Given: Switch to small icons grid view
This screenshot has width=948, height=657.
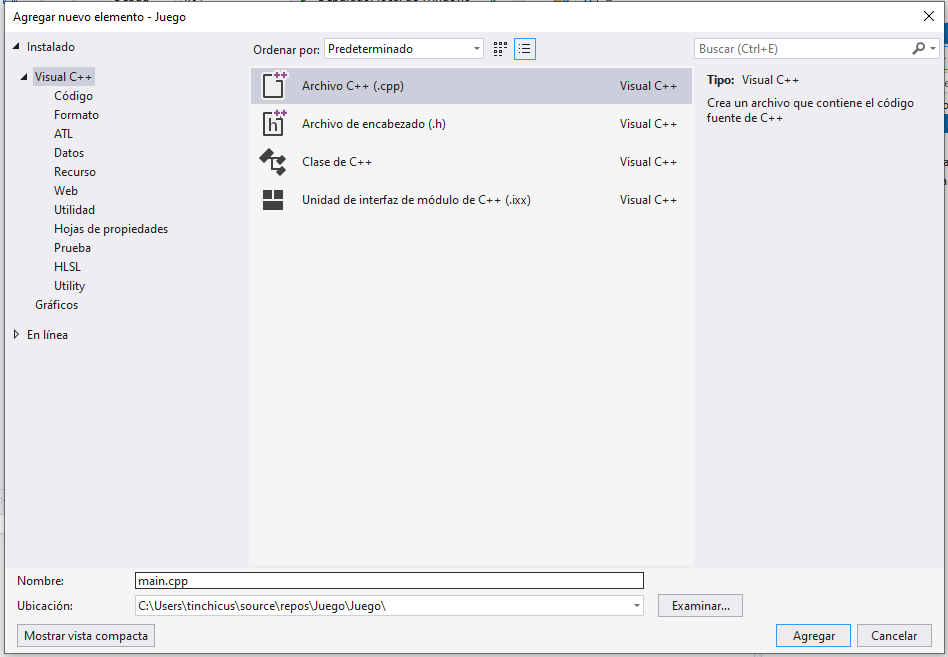Looking at the screenshot, I should [x=501, y=49].
